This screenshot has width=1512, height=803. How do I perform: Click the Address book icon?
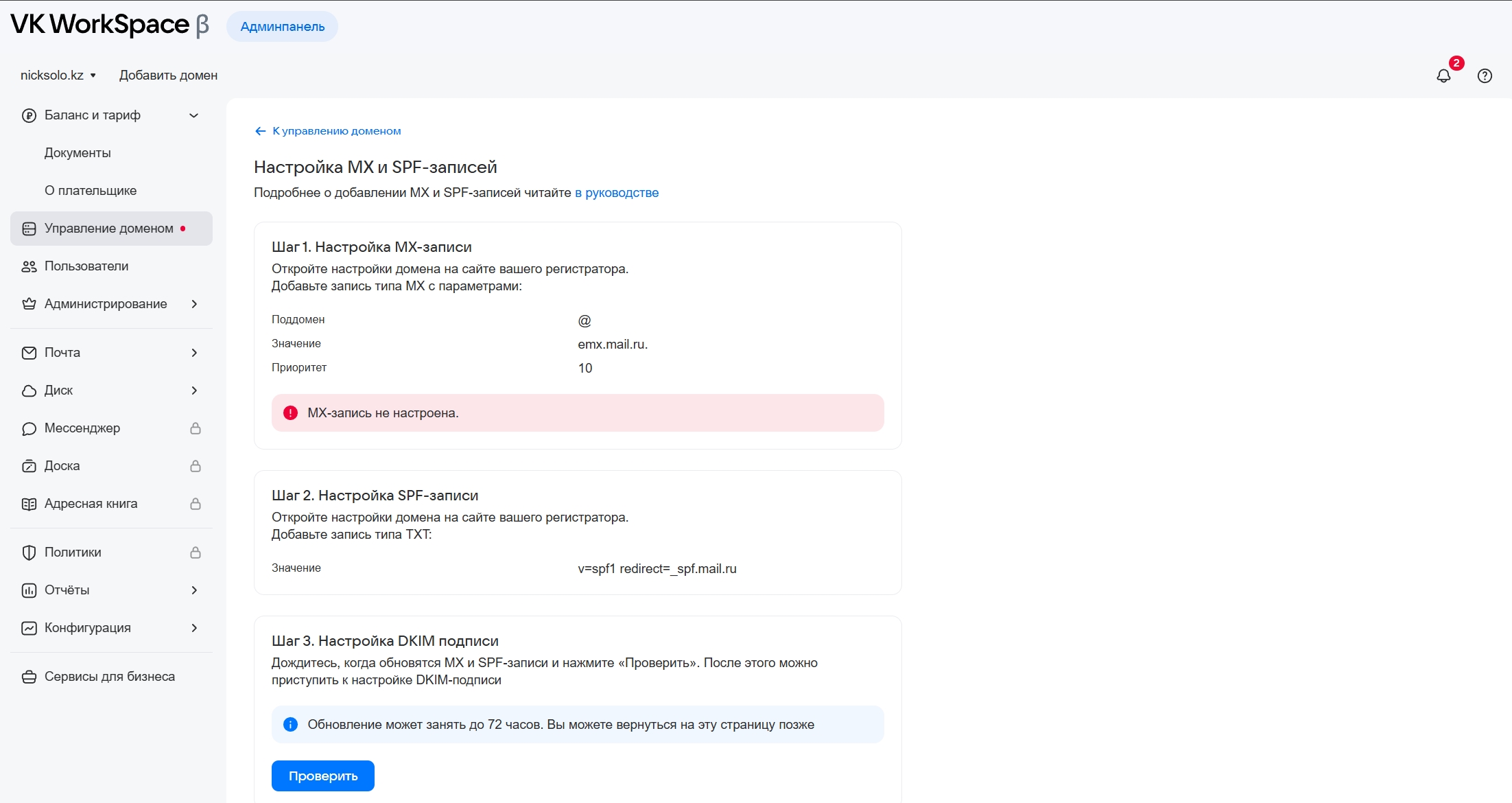pyautogui.click(x=29, y=504)
